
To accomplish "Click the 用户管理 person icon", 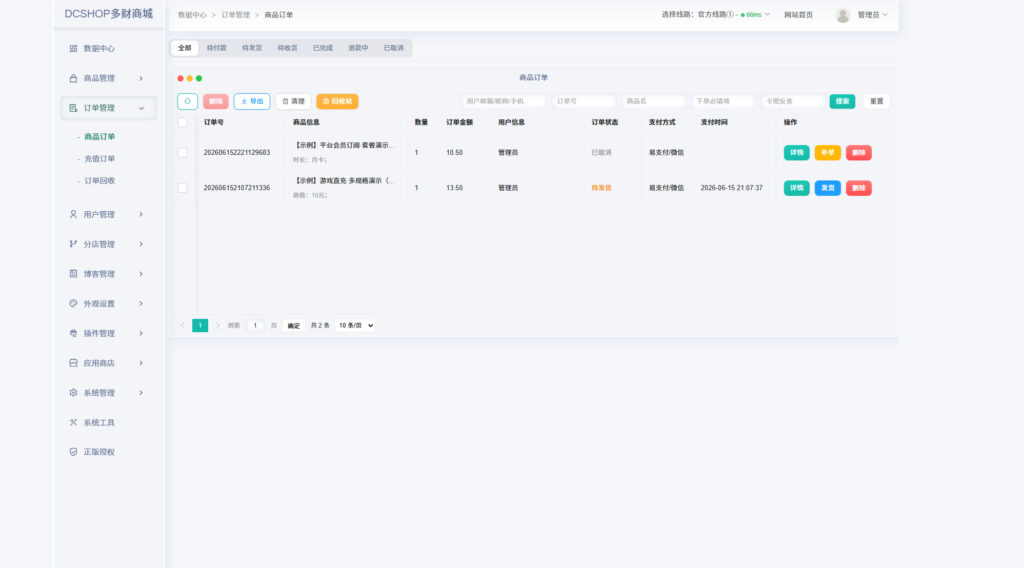I will tap(73, 214).
